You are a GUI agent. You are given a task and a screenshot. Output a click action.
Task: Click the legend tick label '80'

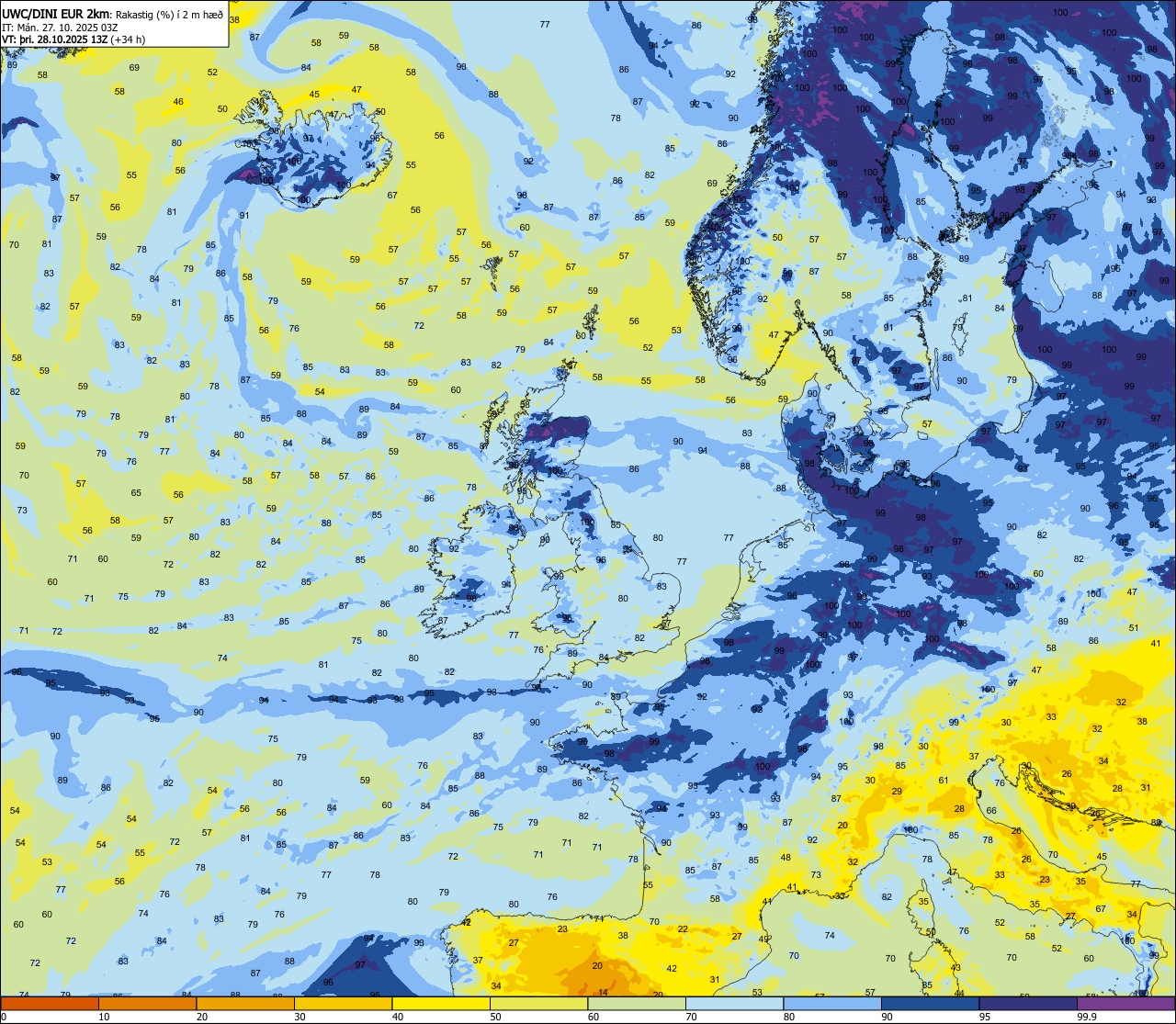coord(789,1017)
